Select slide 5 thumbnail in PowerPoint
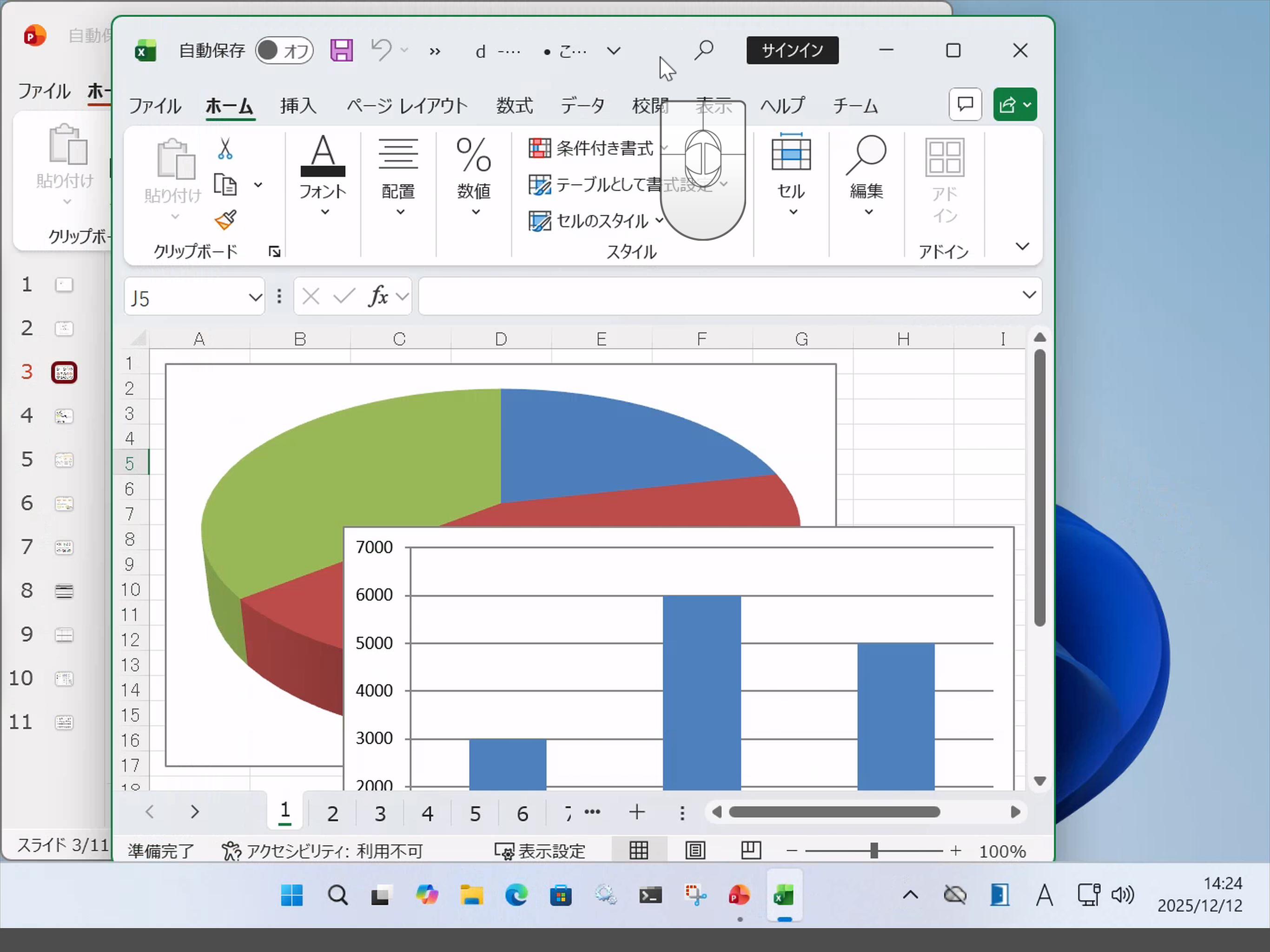The height and width of the screenshot is (952, 1270). point(64,460)
